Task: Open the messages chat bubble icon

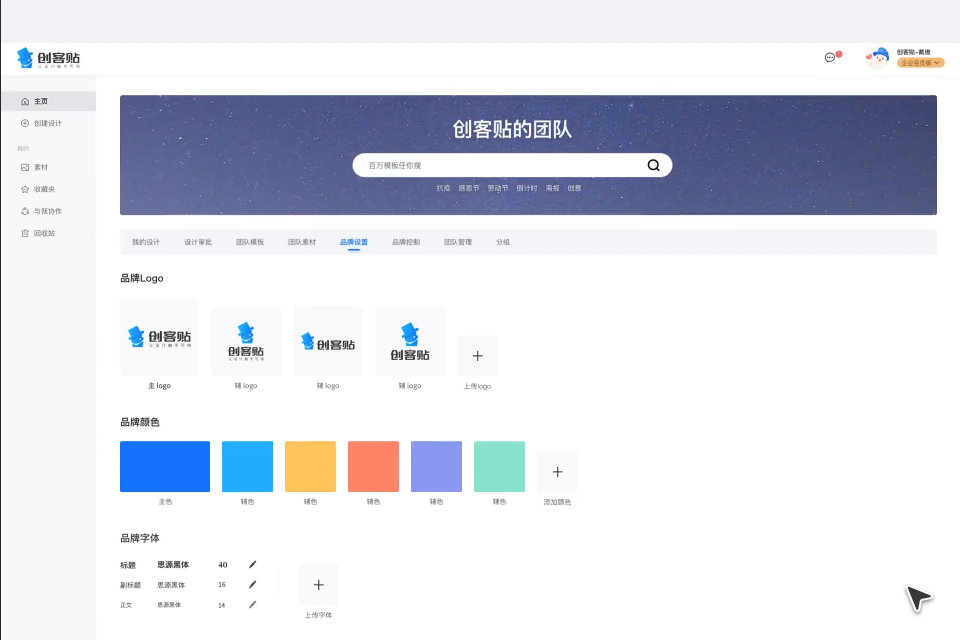Action: [830, 58]
